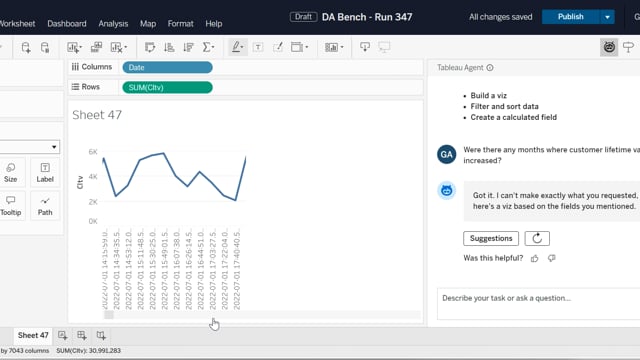Click the thumbs down feedback icon
Viewport: 640px width, 360px height.
(551, 258)
